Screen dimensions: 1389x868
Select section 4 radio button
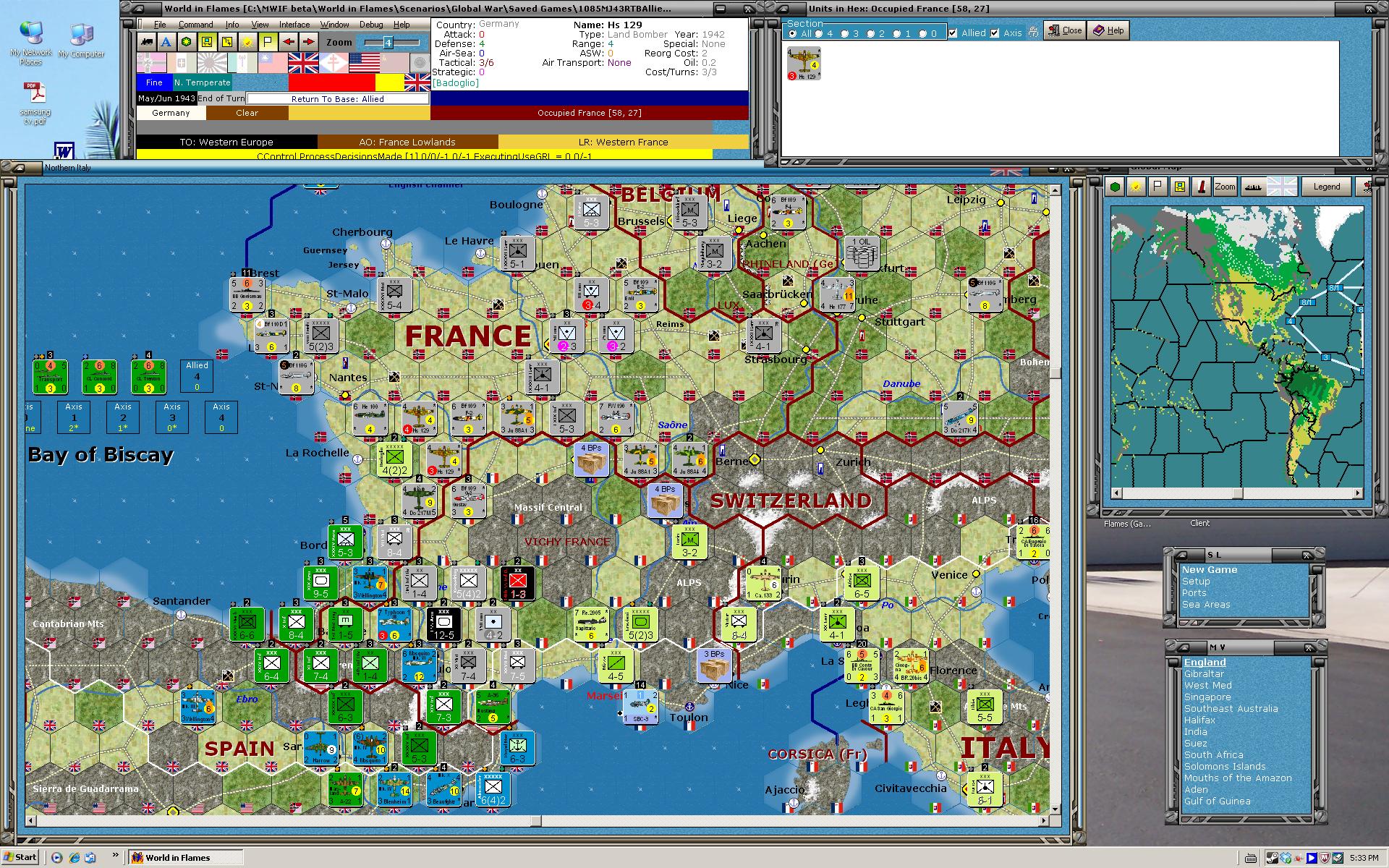click(819, 33)
